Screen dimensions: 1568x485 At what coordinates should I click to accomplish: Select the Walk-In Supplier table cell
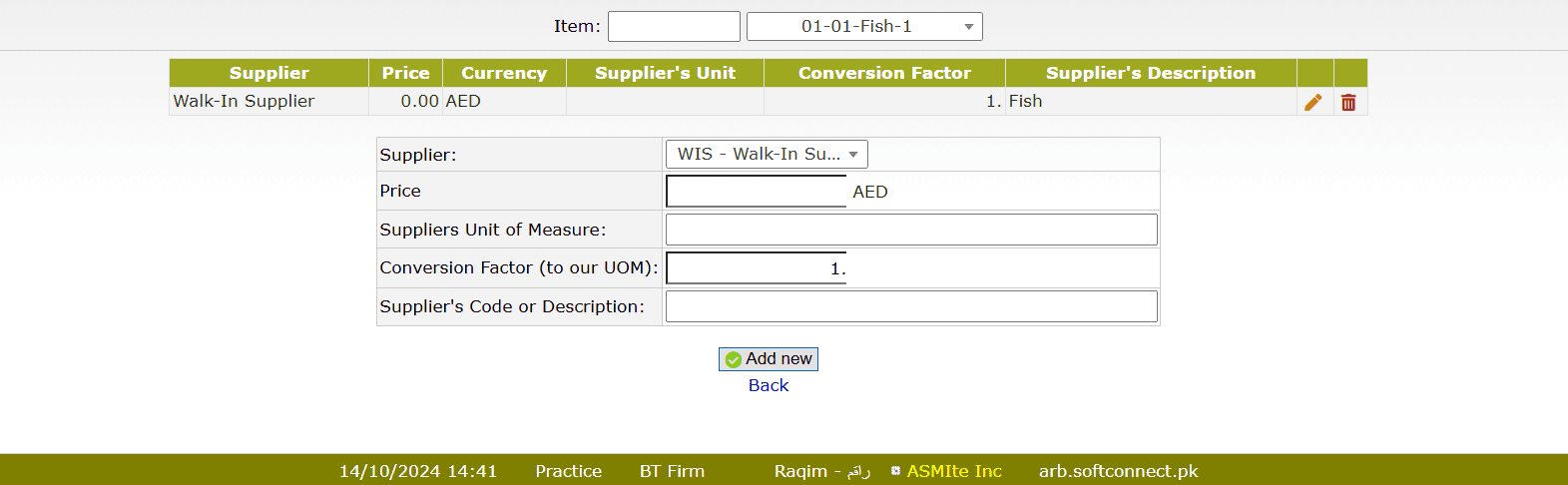tap(245, 101)
